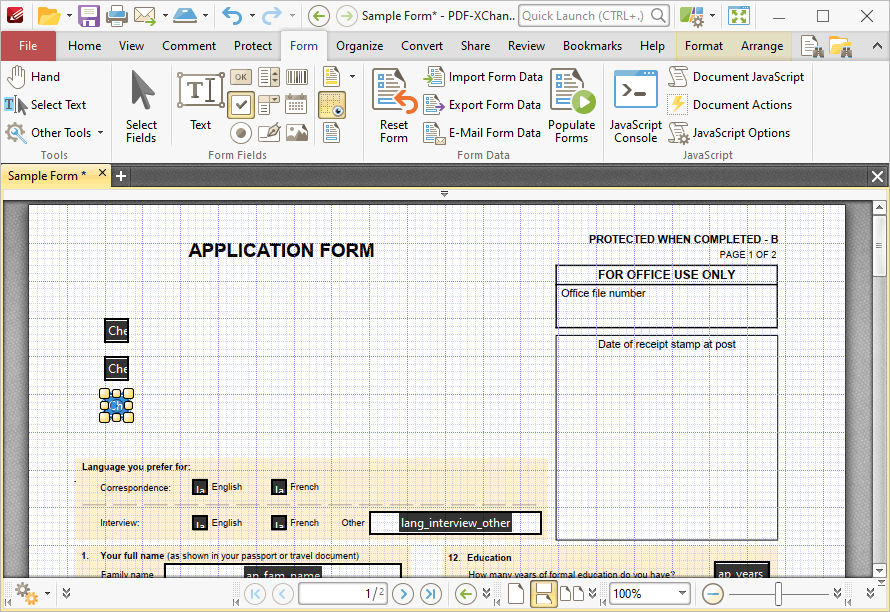Viewport: 890px width, 612px height.
Task: Toggle full screen mode icon
Action: [738, 16]
